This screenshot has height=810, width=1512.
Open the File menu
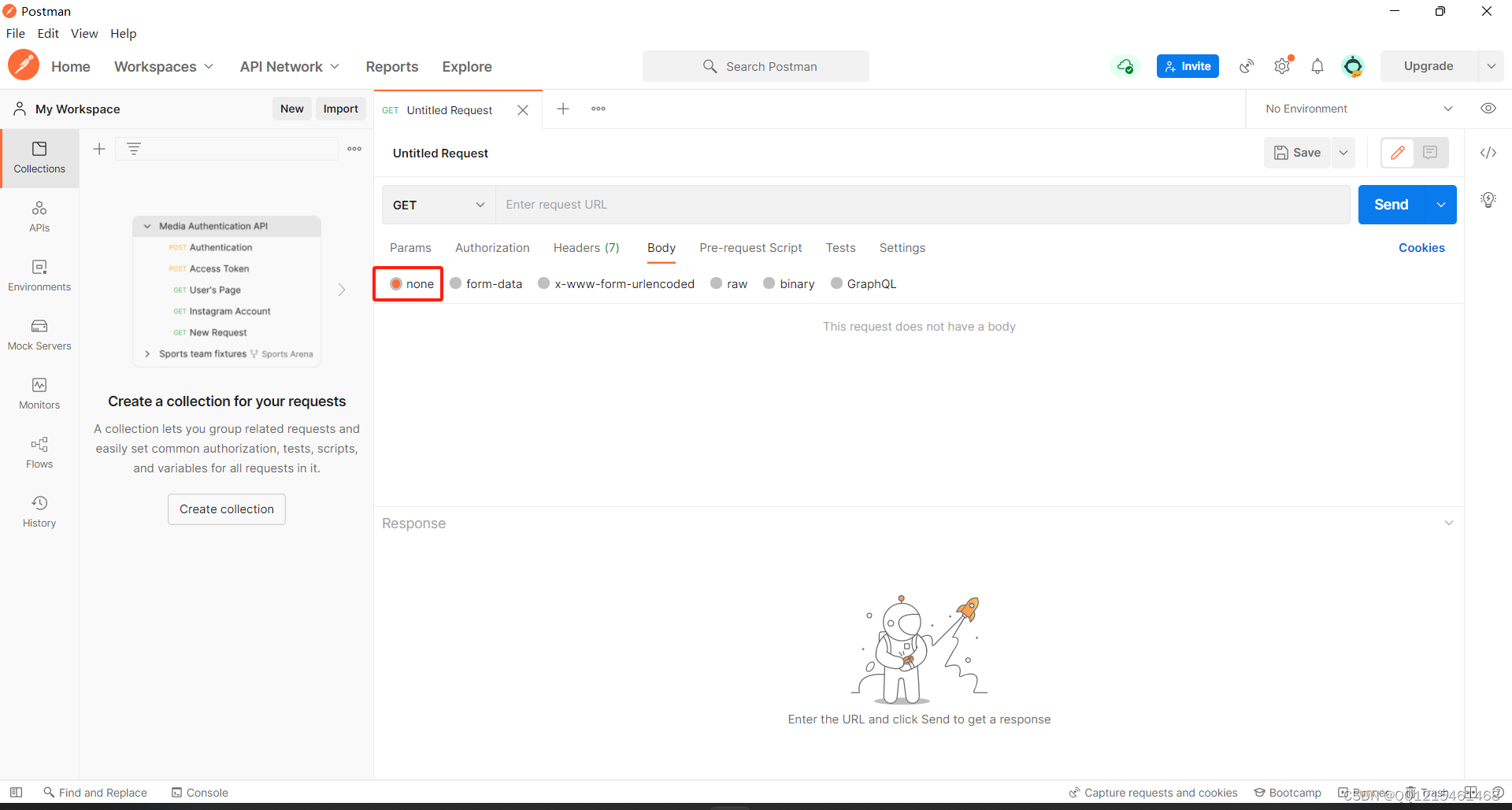(x=16, y=33)
